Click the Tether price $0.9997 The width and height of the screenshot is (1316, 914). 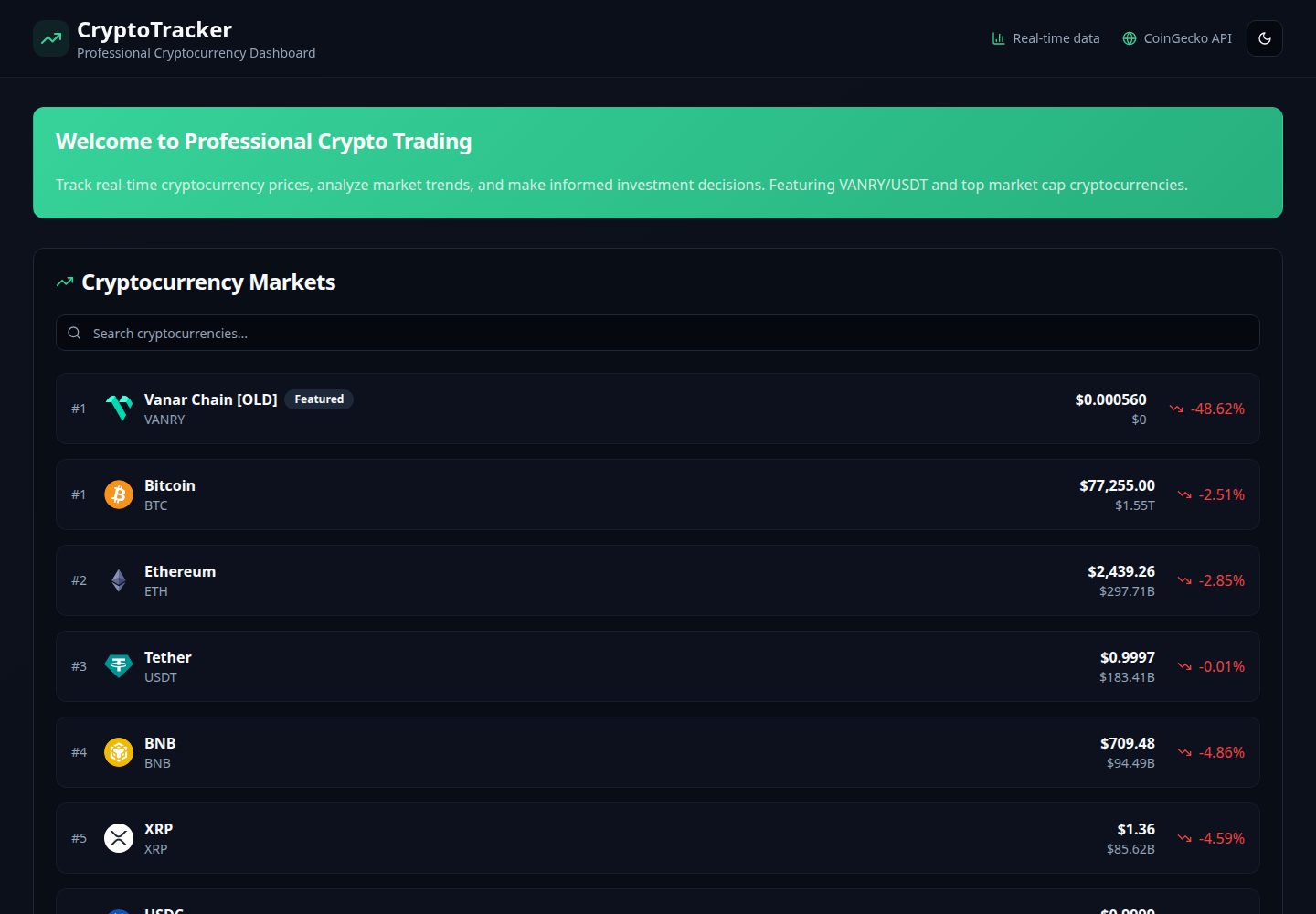click(1128, 657)
